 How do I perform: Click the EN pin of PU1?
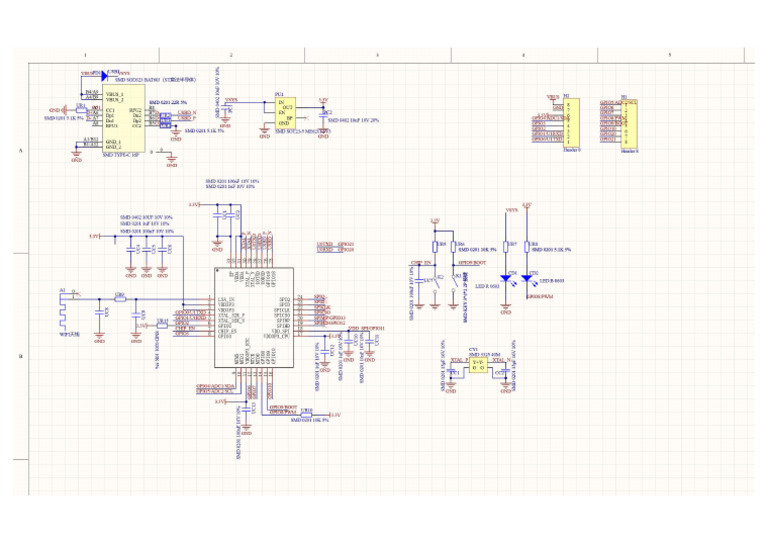coord(282,113)
